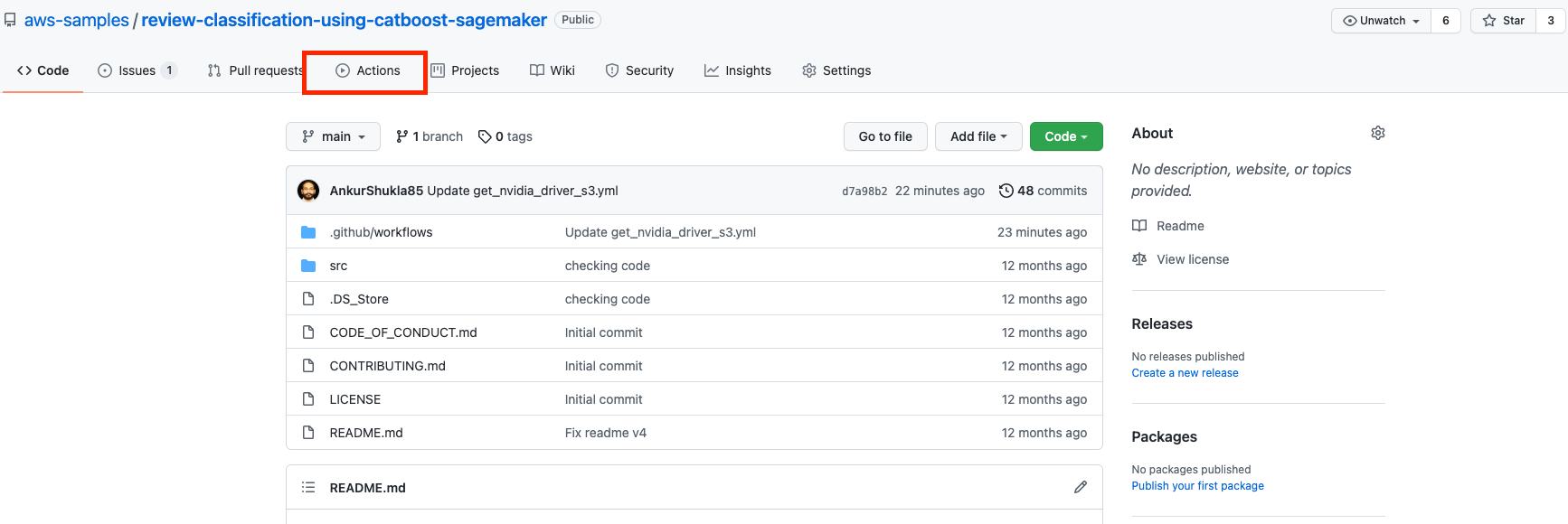The height and width of the screenshot is (524, 1568).
Task: Click the balance scale license icon
Action: (x=1139, y=259)
